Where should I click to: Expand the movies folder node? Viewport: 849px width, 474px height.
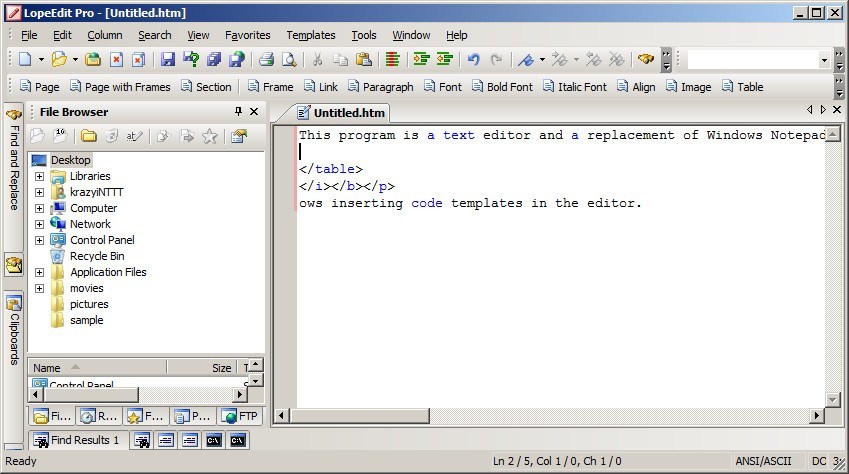point(40,288)
